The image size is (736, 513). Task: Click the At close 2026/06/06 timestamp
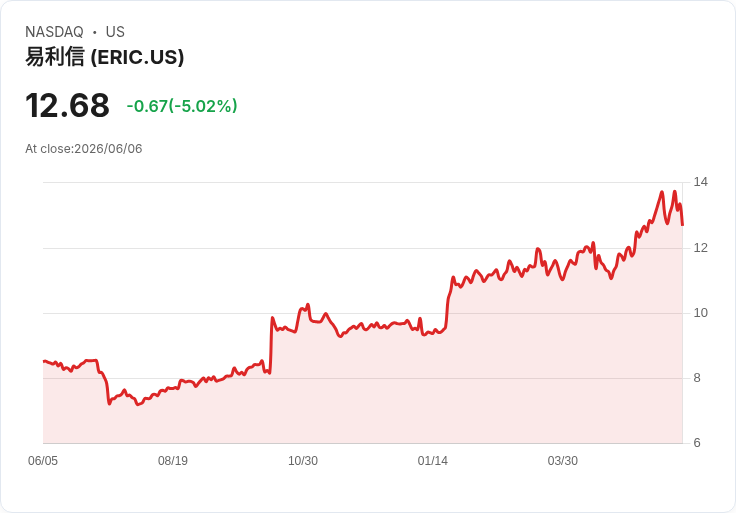tap(84, 149)
